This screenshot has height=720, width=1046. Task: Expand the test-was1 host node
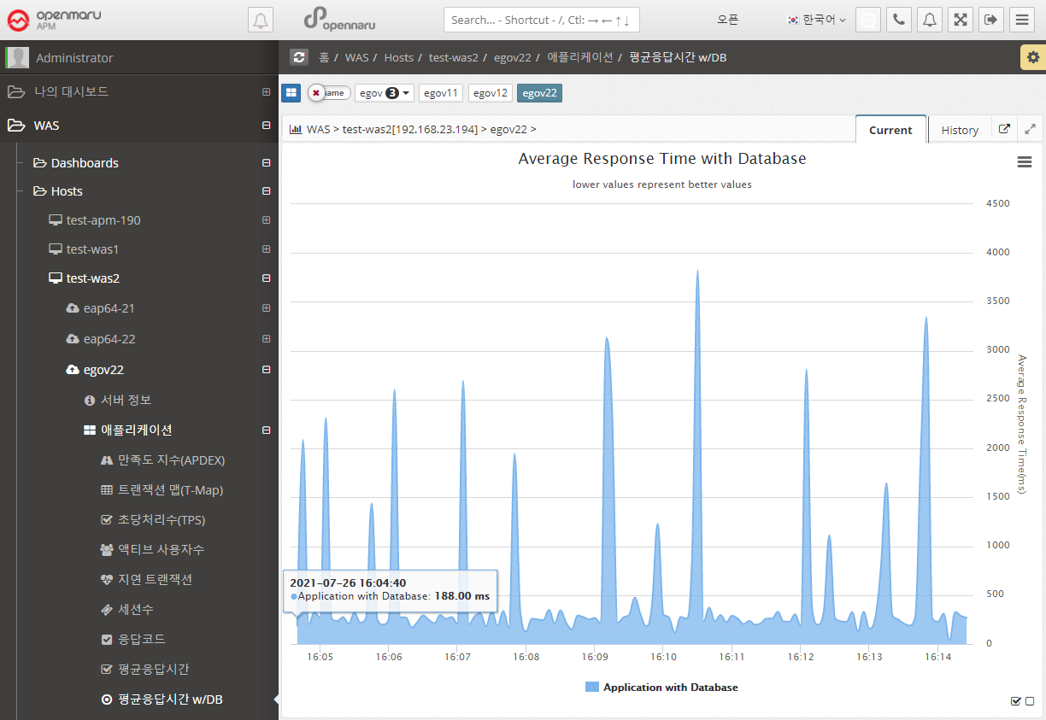pos(266,249)
